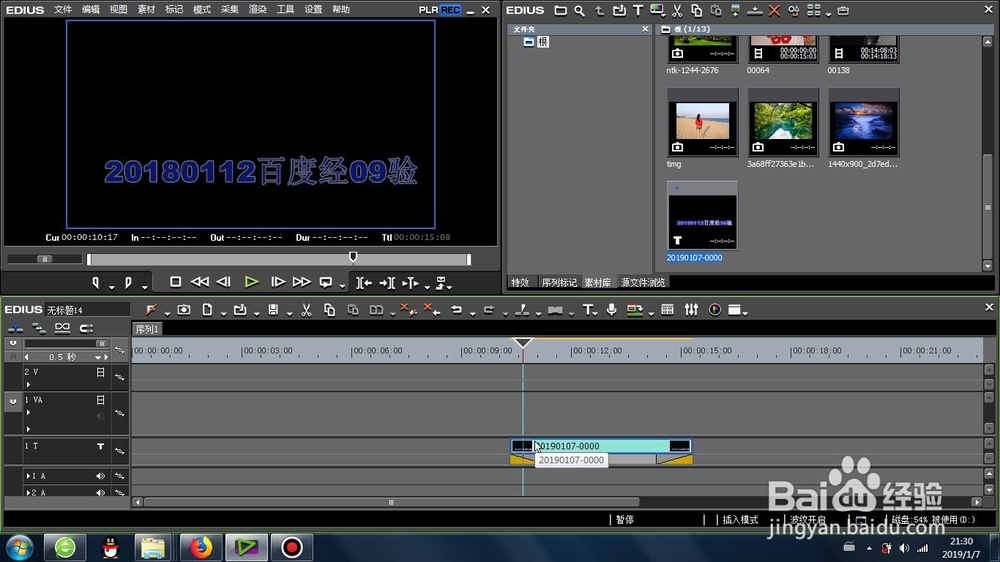Screen dimensions: 1000x562
Task: Click the red Delete X in bin
Action: click(774, 10)
